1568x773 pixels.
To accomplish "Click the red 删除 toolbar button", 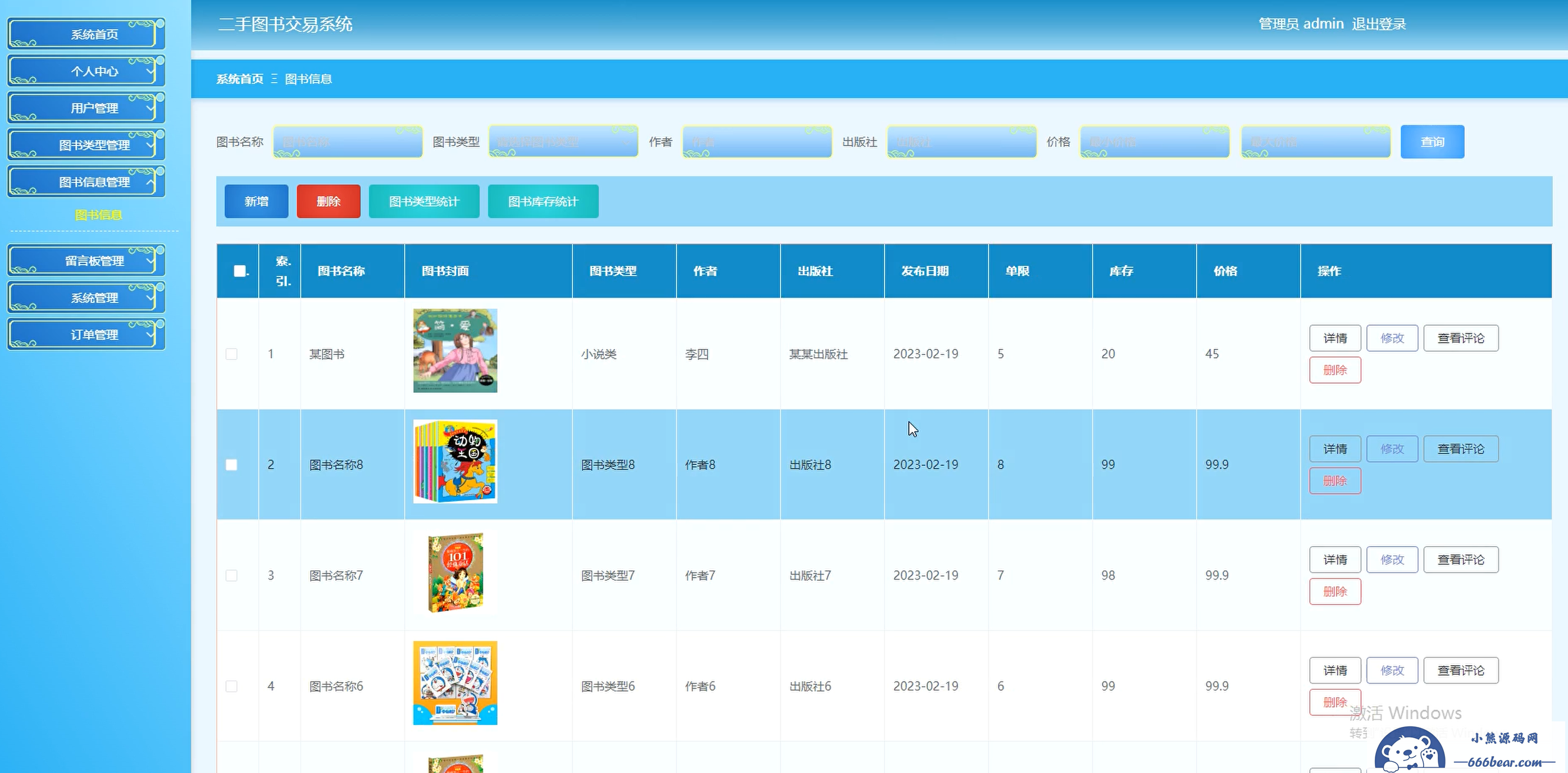I will 329,202.
